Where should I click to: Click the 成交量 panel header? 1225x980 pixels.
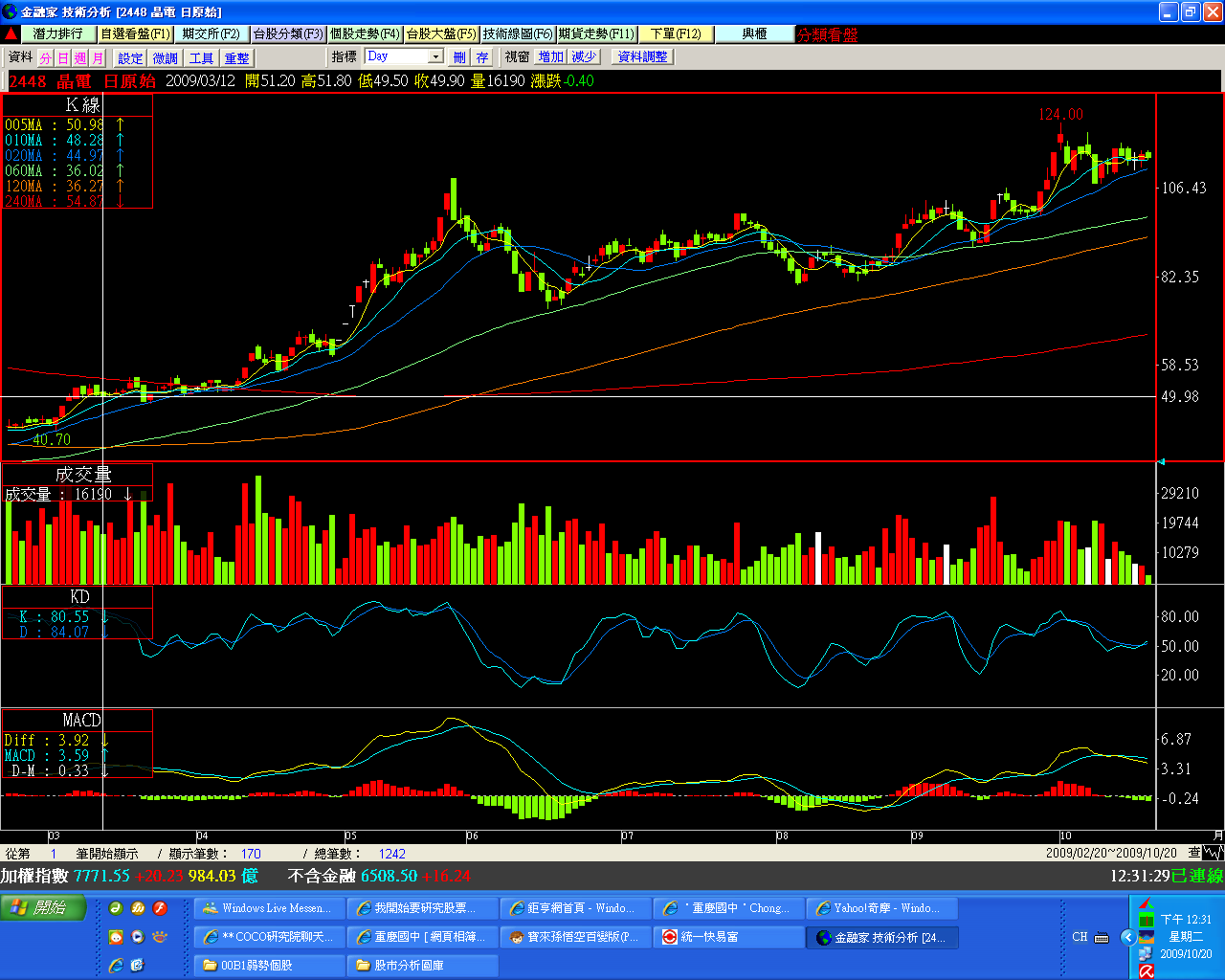click(83, 474)
